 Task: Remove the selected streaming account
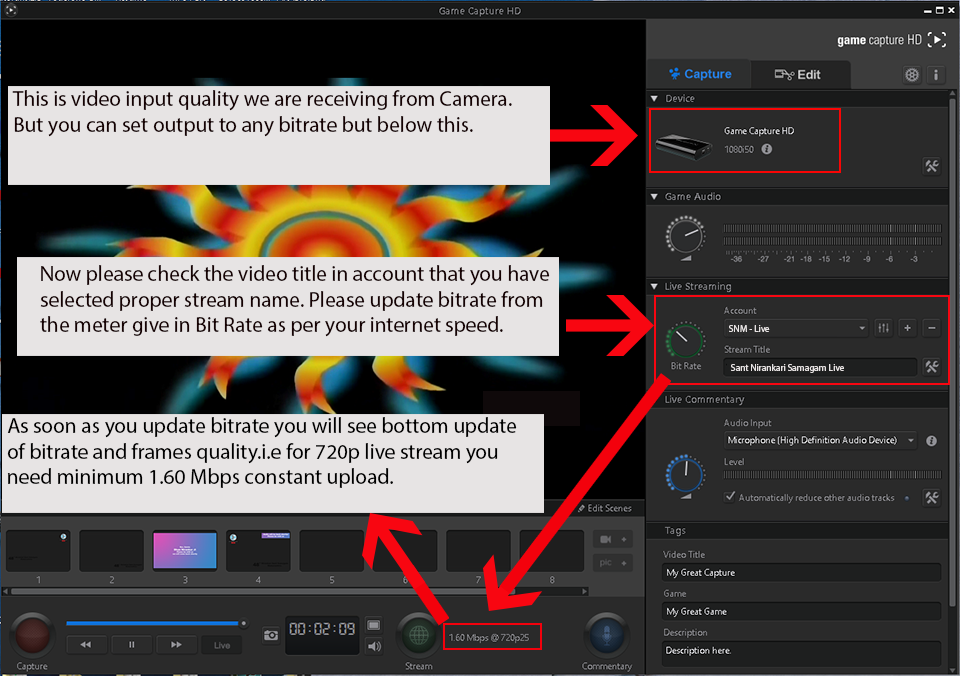coord(931,328)
